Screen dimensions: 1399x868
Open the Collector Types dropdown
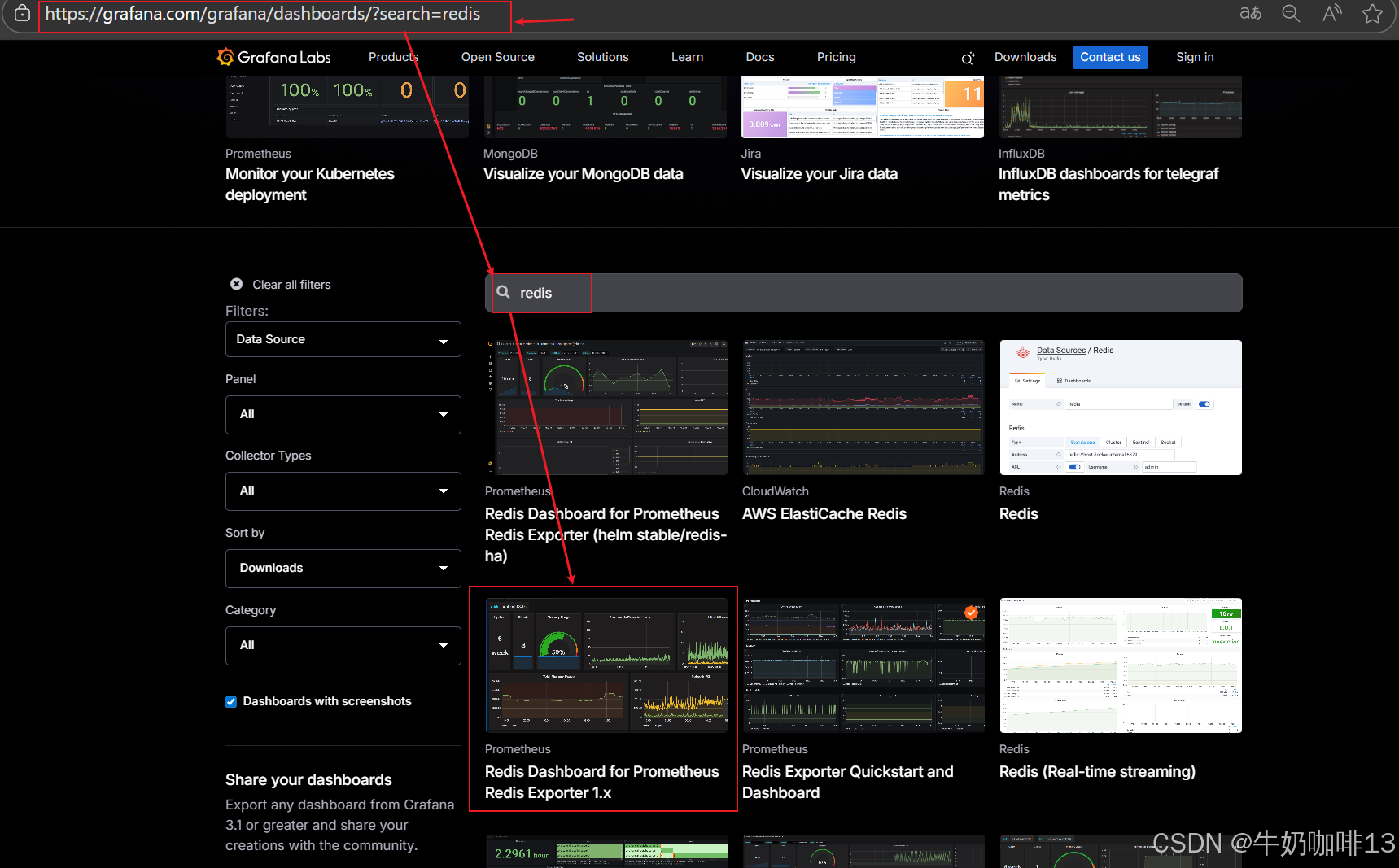pyautogui.click(x=343, y=491)
